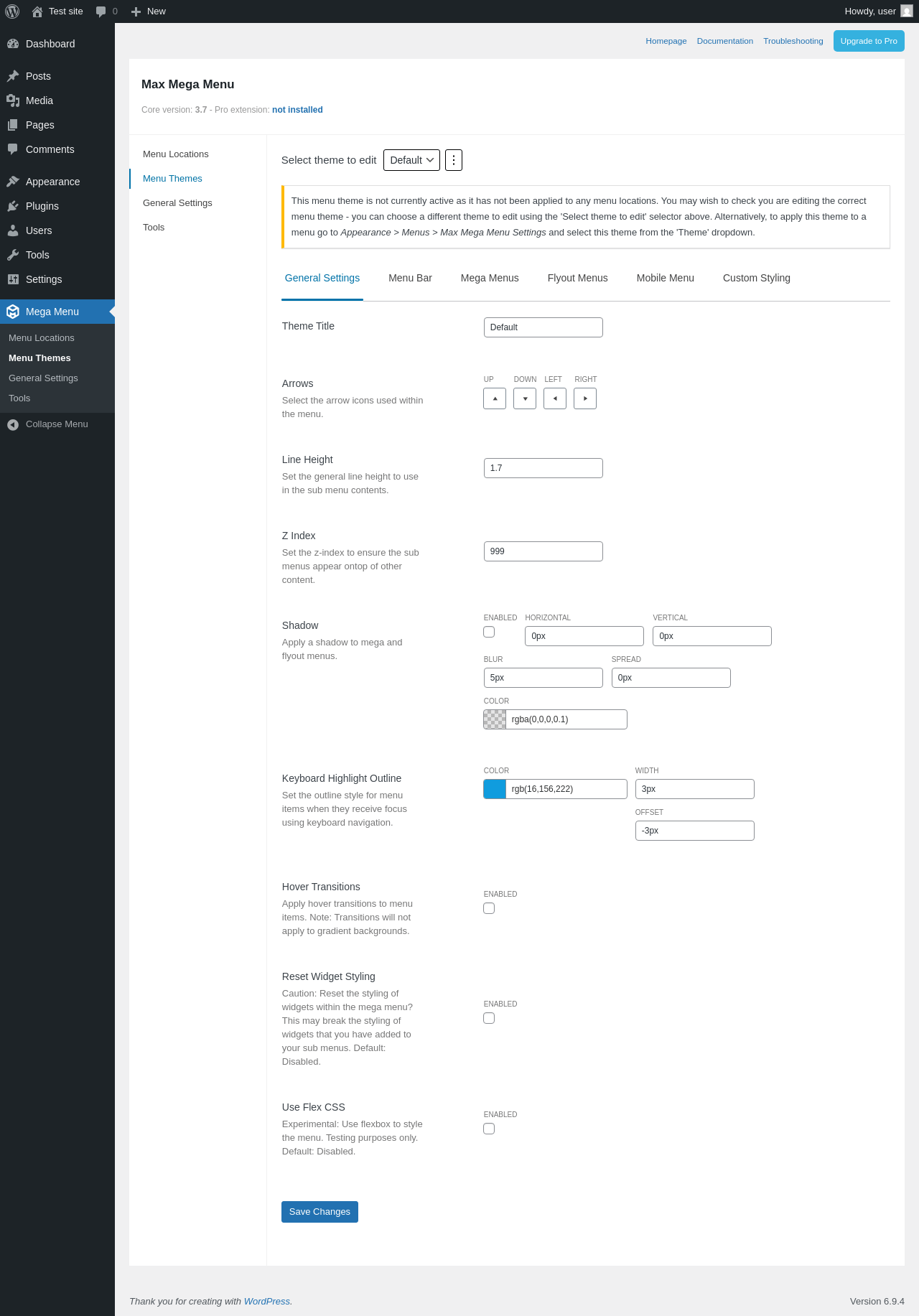Open Plugins plug icon
The height and width of the screenshot is (1316, 919).
click(13, 206)
